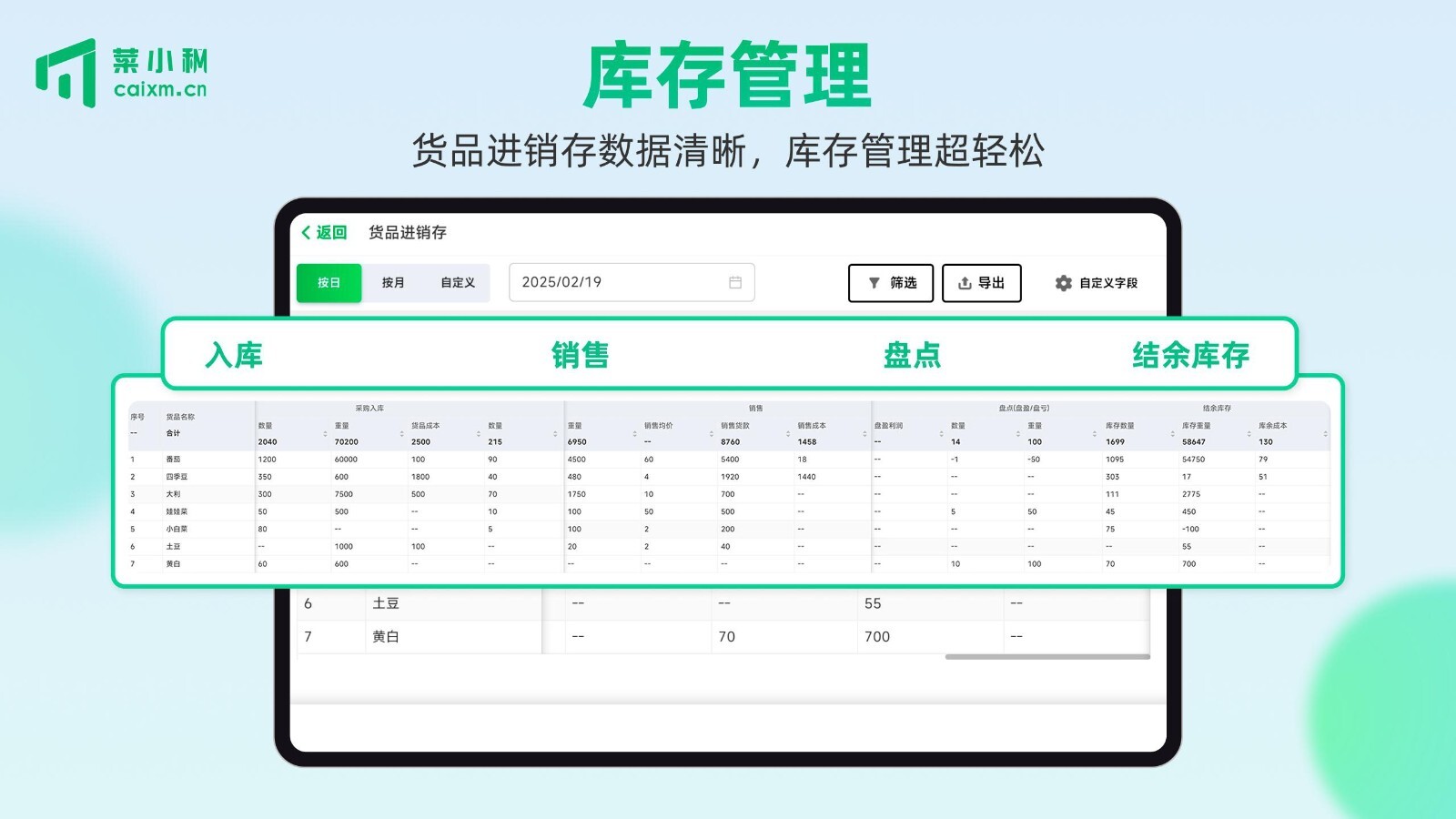Sort by 库存数量 column arrows
The height and width of the screenshot is (819, 1456).
pyautogui.click(x=1172, y=434)
